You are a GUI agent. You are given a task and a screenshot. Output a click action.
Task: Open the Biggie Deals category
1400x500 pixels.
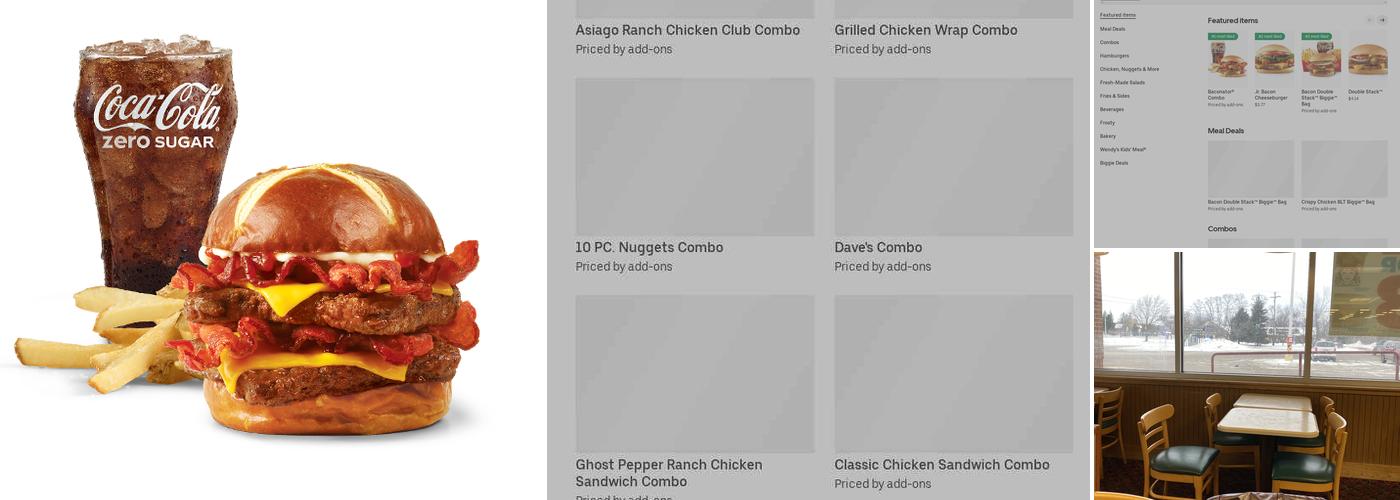click(x=1114, y=162)
